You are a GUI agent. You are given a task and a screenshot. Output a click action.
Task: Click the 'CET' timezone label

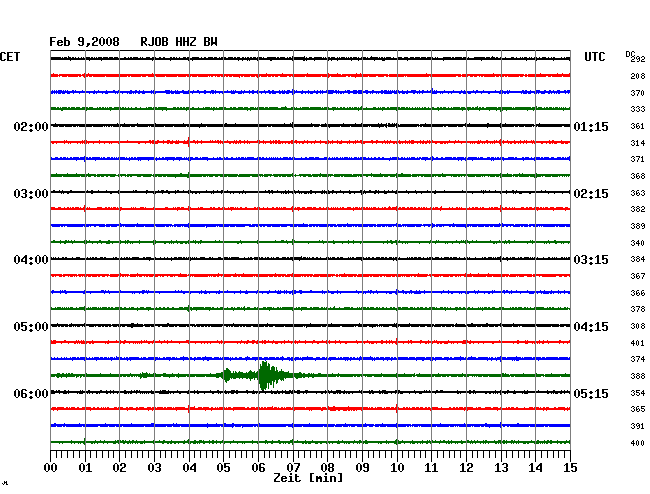coord(10,57)
